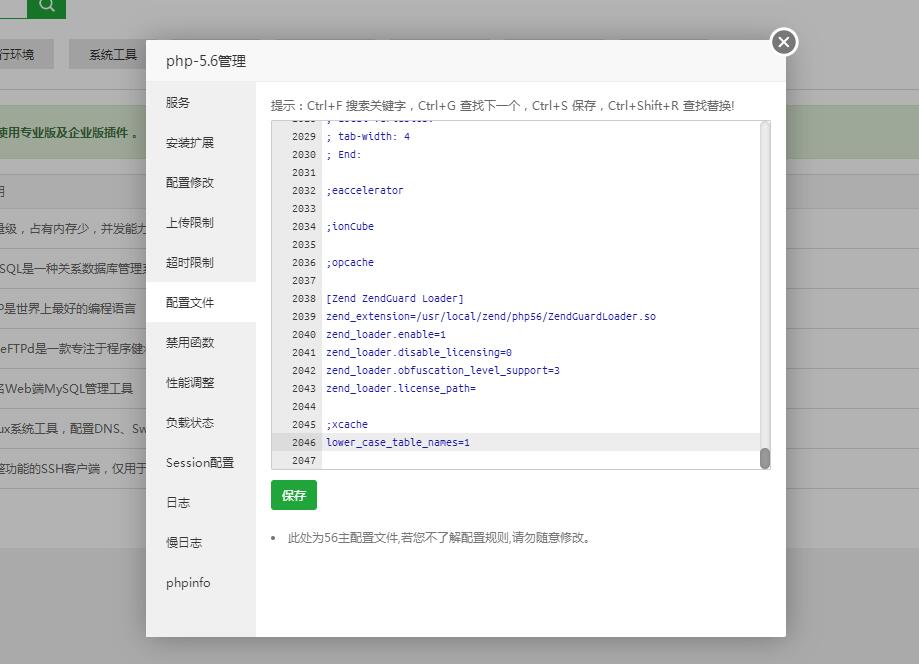
Task: Place cursor on lower_case_table_names=1 line
Action: tap(398, 442)
